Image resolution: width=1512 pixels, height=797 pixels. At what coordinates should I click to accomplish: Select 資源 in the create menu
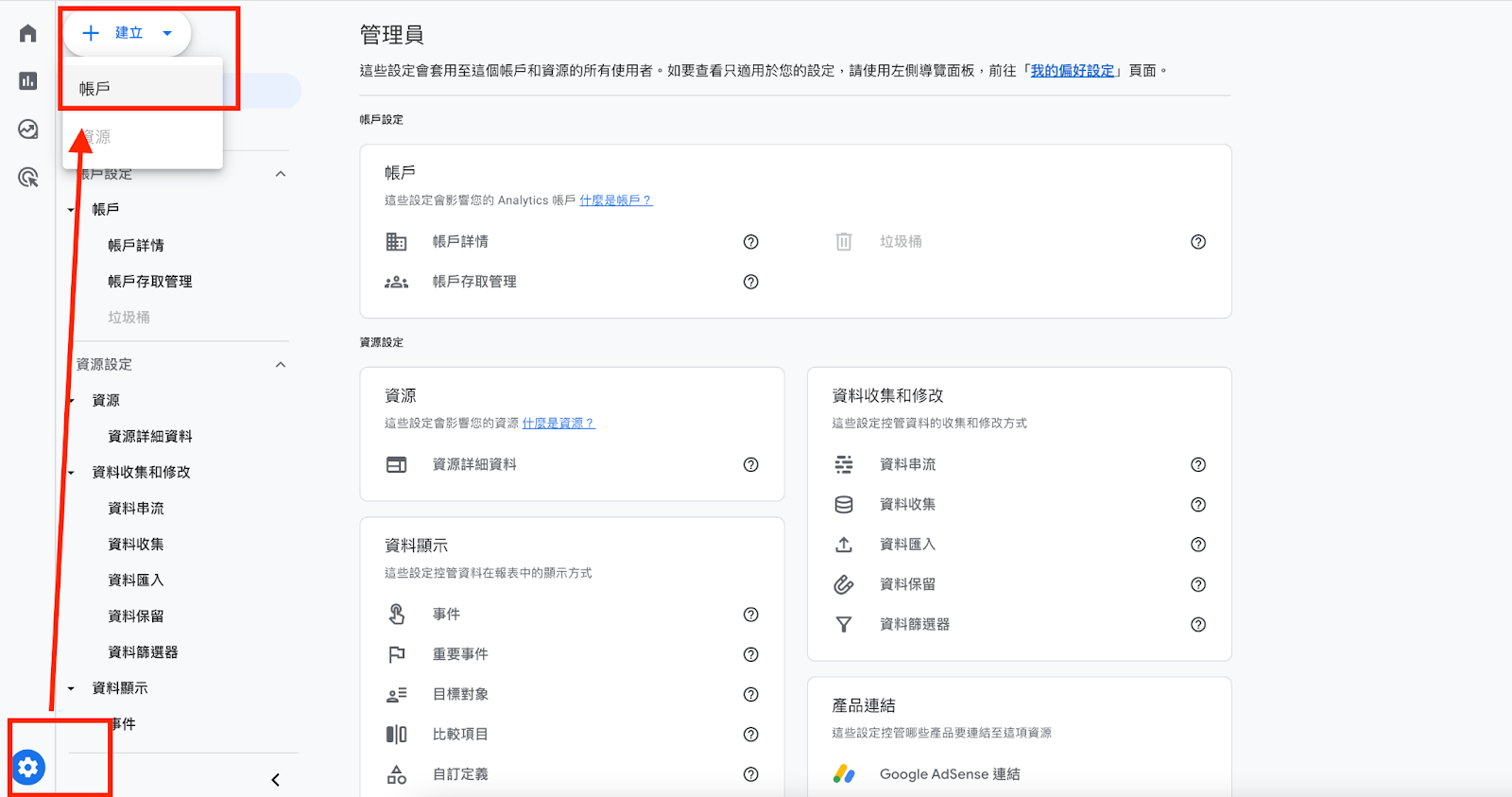(x=143, y=137)
